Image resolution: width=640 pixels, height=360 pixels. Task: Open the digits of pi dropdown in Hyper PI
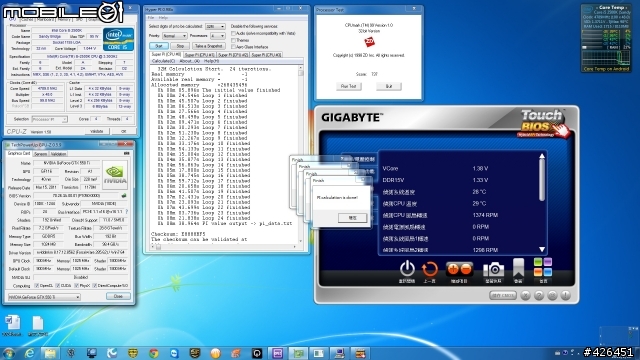215,26
